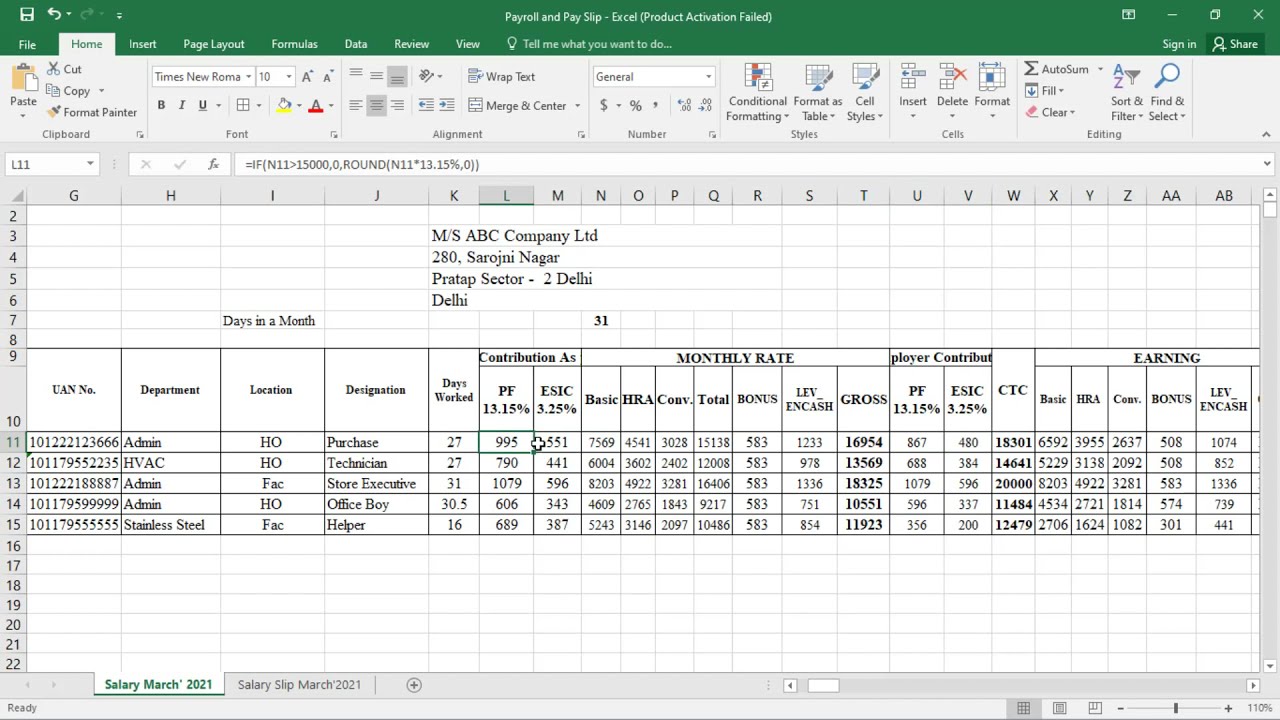Click the Copy button

point(69,91)
